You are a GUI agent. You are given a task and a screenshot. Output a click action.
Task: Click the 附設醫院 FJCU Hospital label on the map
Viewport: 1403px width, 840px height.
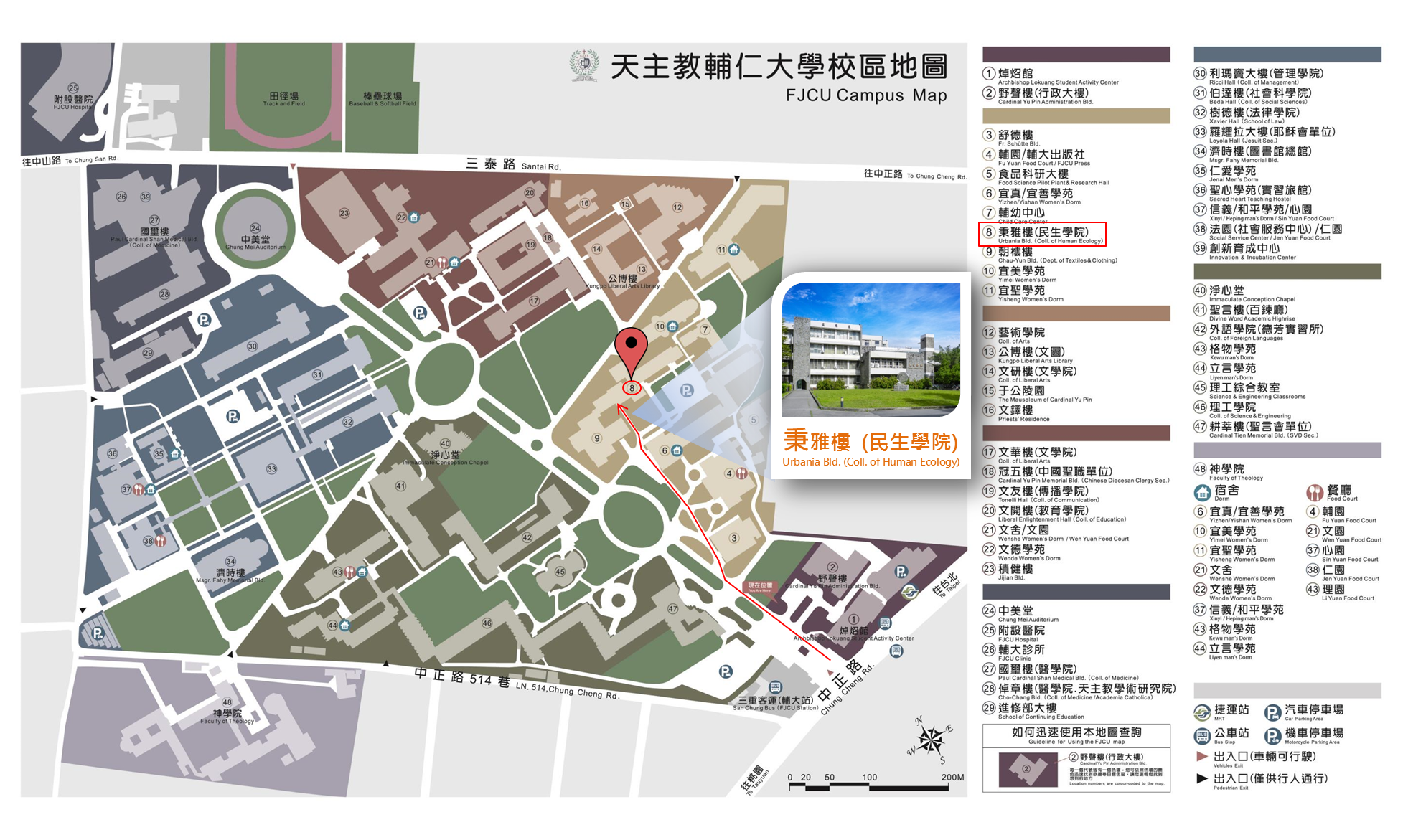pos(73,103)
